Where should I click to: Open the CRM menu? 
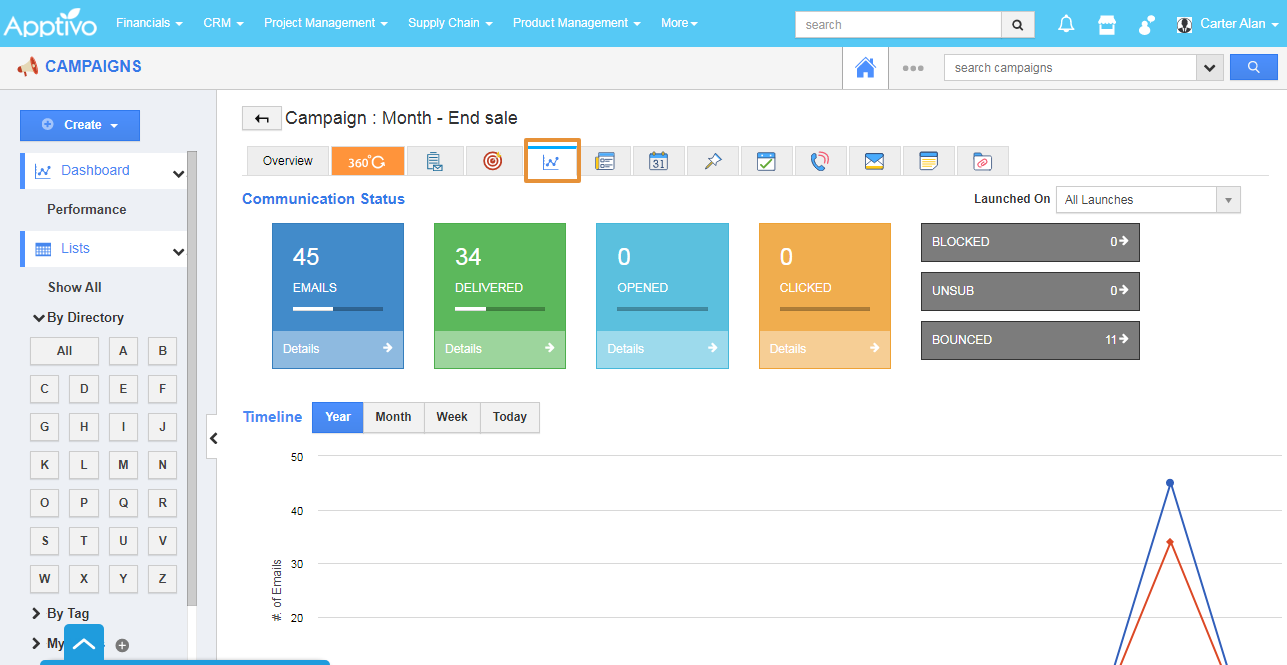click(x=223, y=23)
